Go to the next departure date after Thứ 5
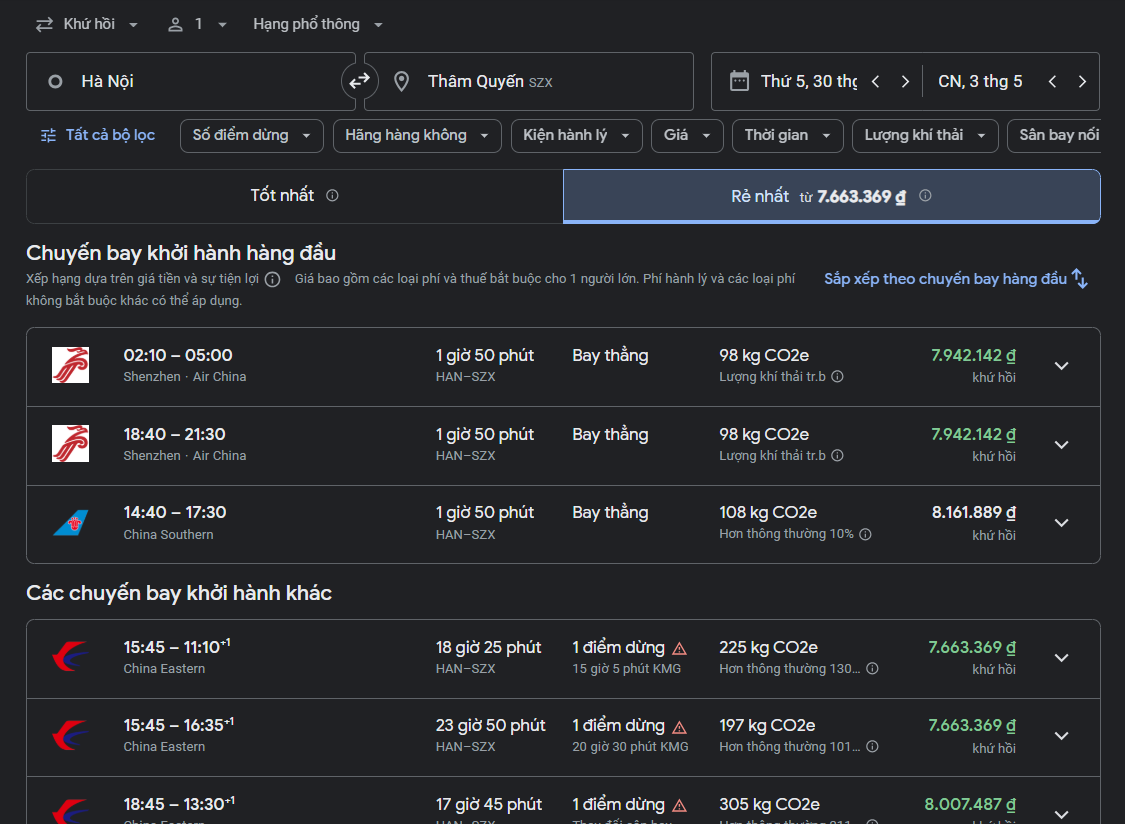Screen dimensions: 1125x824 click(905, 82)
